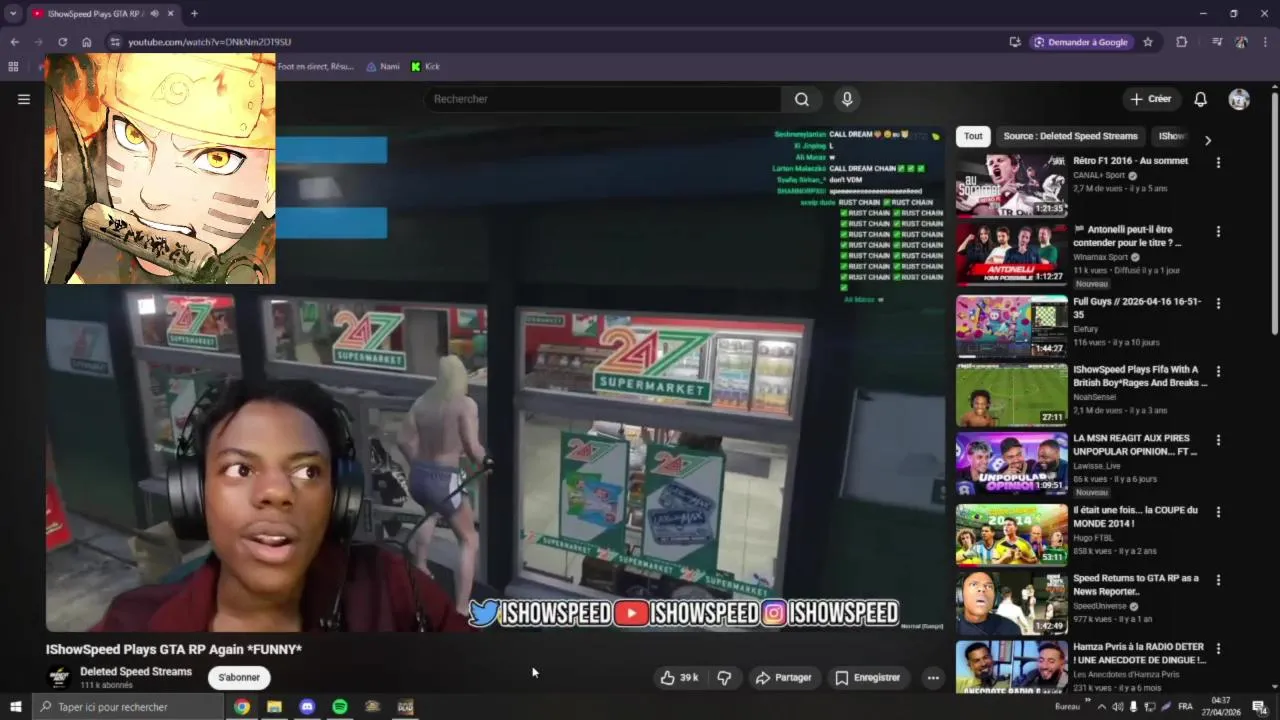Open options for Antonelli video
Image resolution: width=1280 pixels, height=720 pixels.
[1218, 231]
